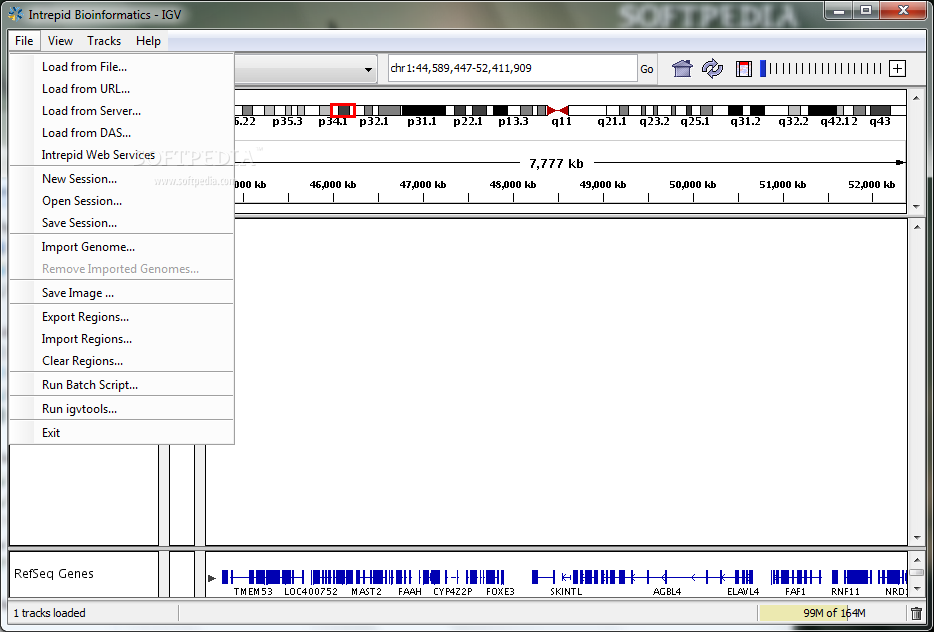Click cytoband p31.1 on the ideogram

tap(422, 110)
